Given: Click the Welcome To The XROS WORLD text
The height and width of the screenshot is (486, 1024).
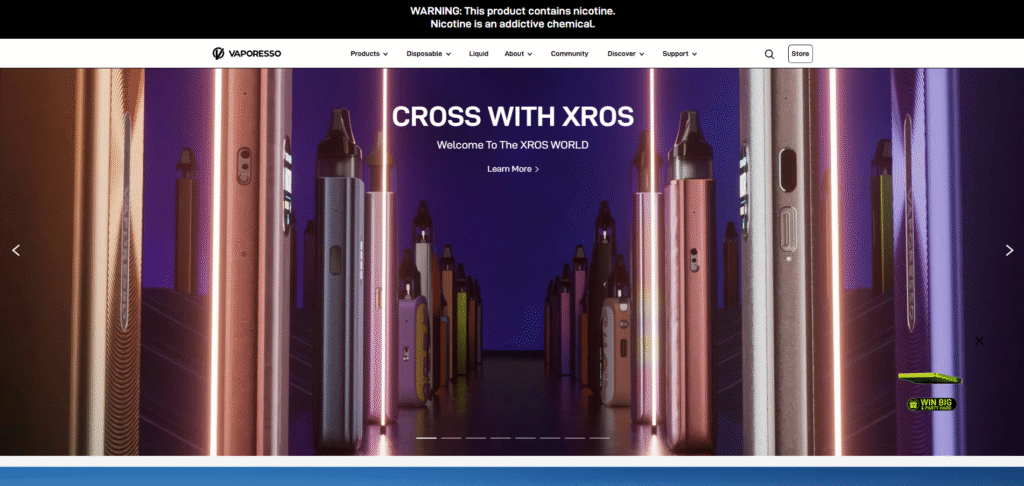Looking at the screenshot, I should [x=513, y=145].
